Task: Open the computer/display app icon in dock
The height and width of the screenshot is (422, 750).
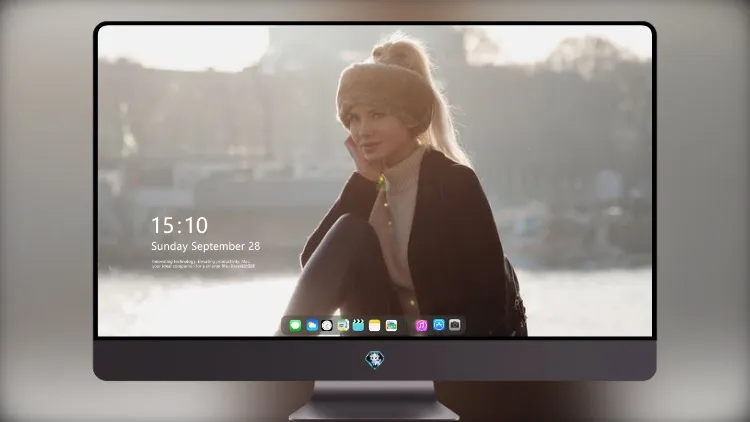Action: [342, 326]
